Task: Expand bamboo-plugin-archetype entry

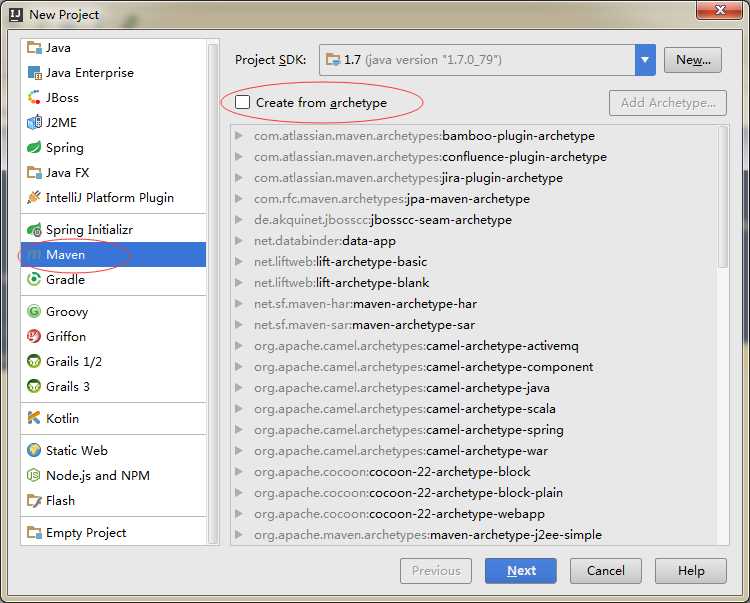Action: 239,136
